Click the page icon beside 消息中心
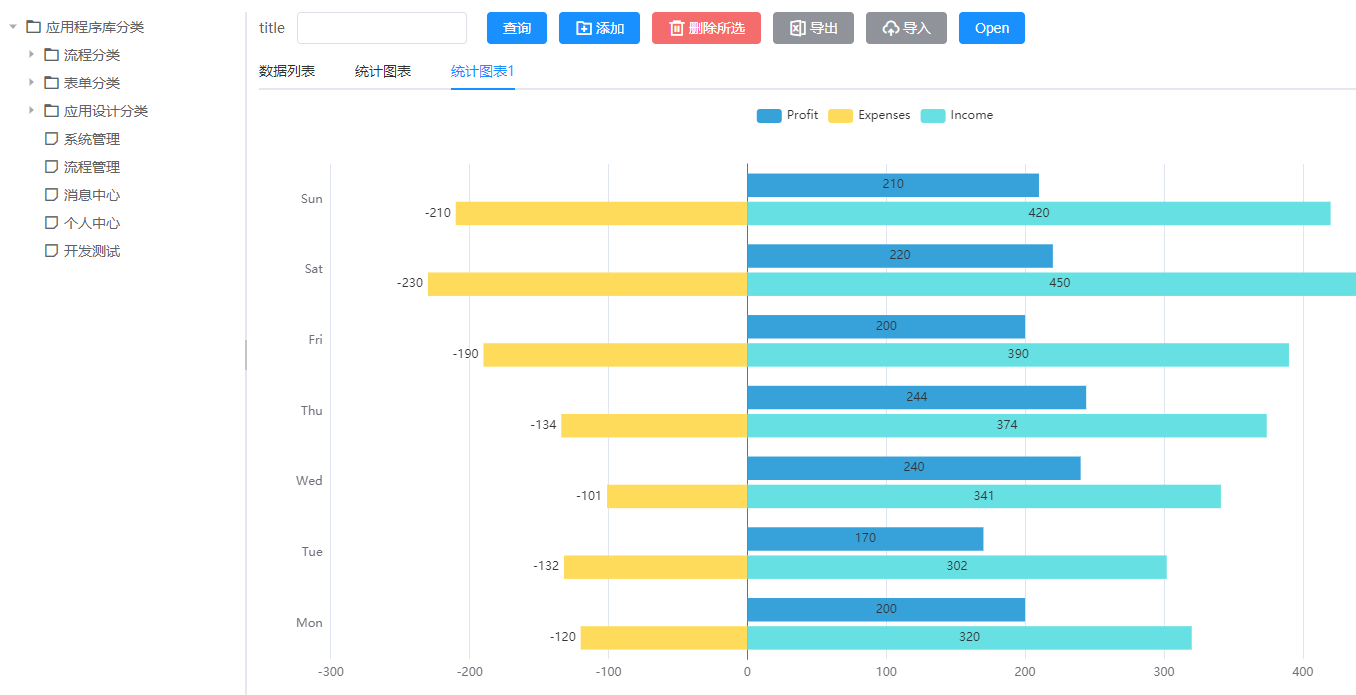 coord(52,195)
